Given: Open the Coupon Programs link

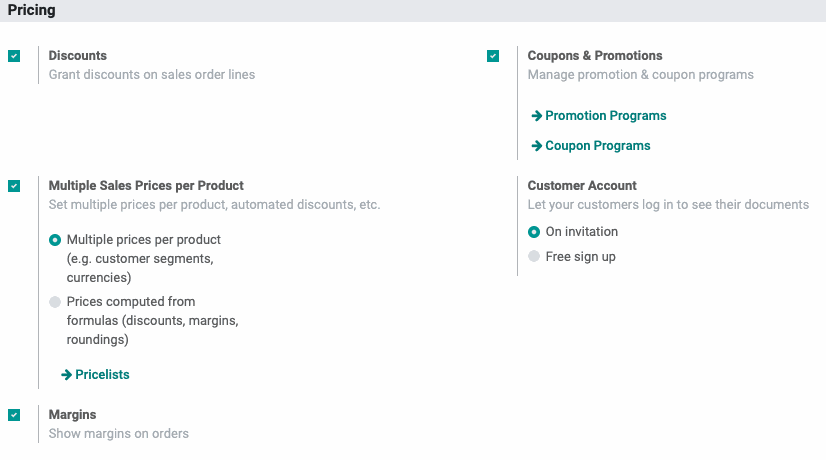Looking at the screenshot, I should [597, 145].
